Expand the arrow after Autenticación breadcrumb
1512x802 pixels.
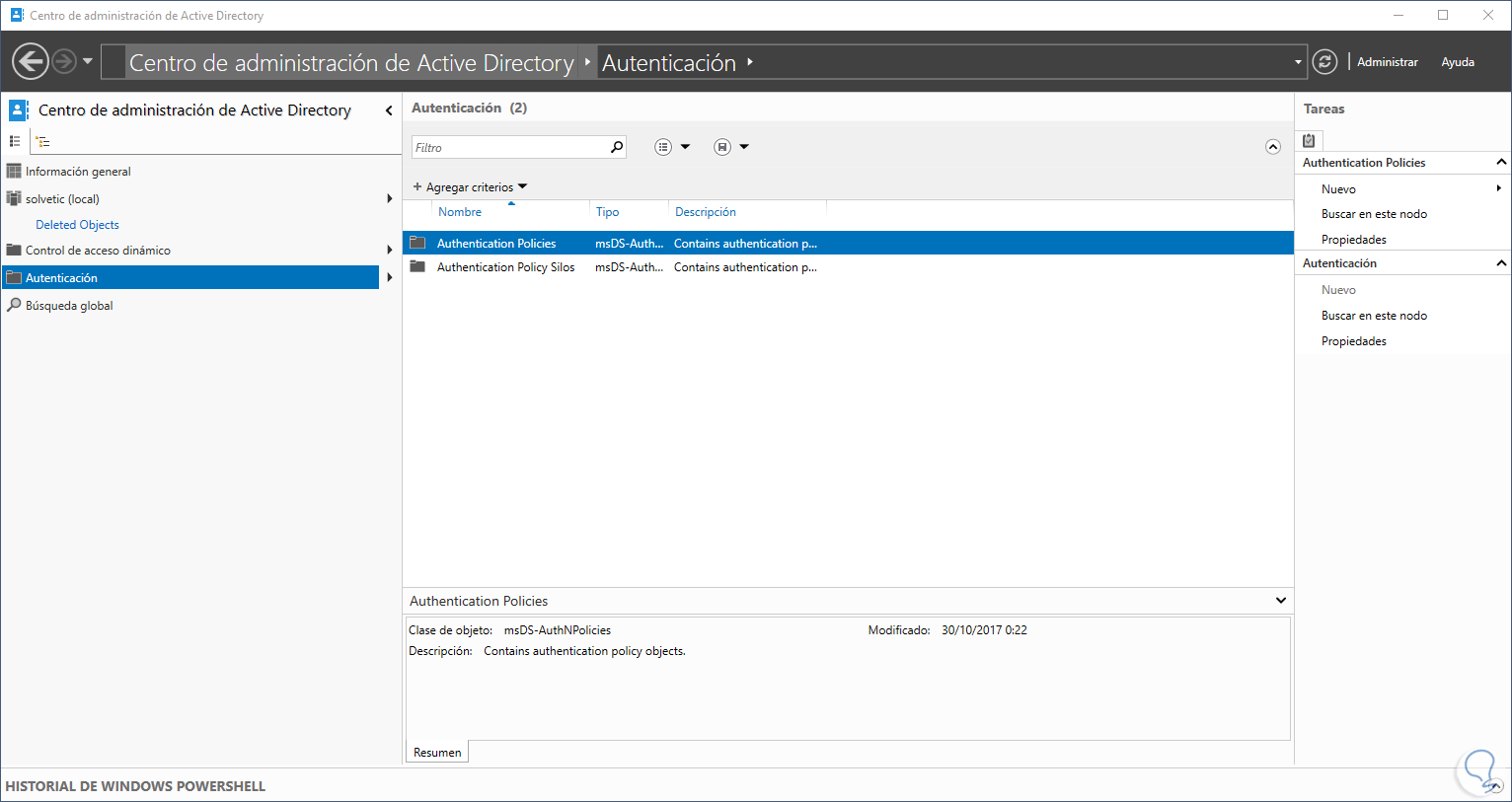[750, 62]
